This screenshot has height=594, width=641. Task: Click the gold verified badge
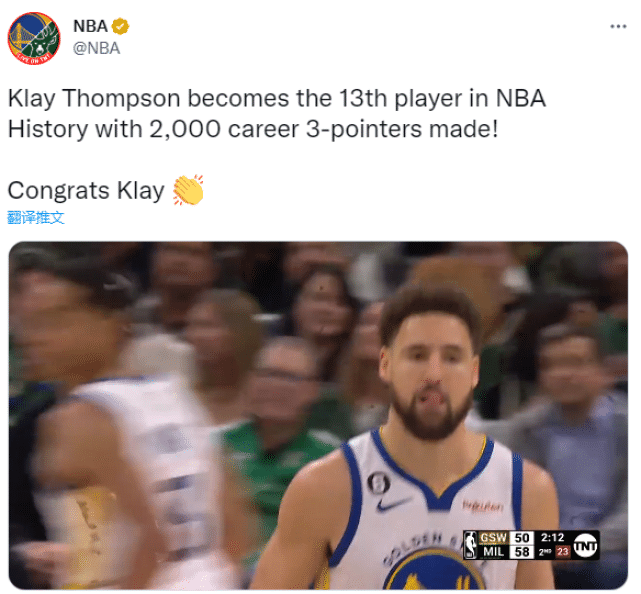pos(120,26)
